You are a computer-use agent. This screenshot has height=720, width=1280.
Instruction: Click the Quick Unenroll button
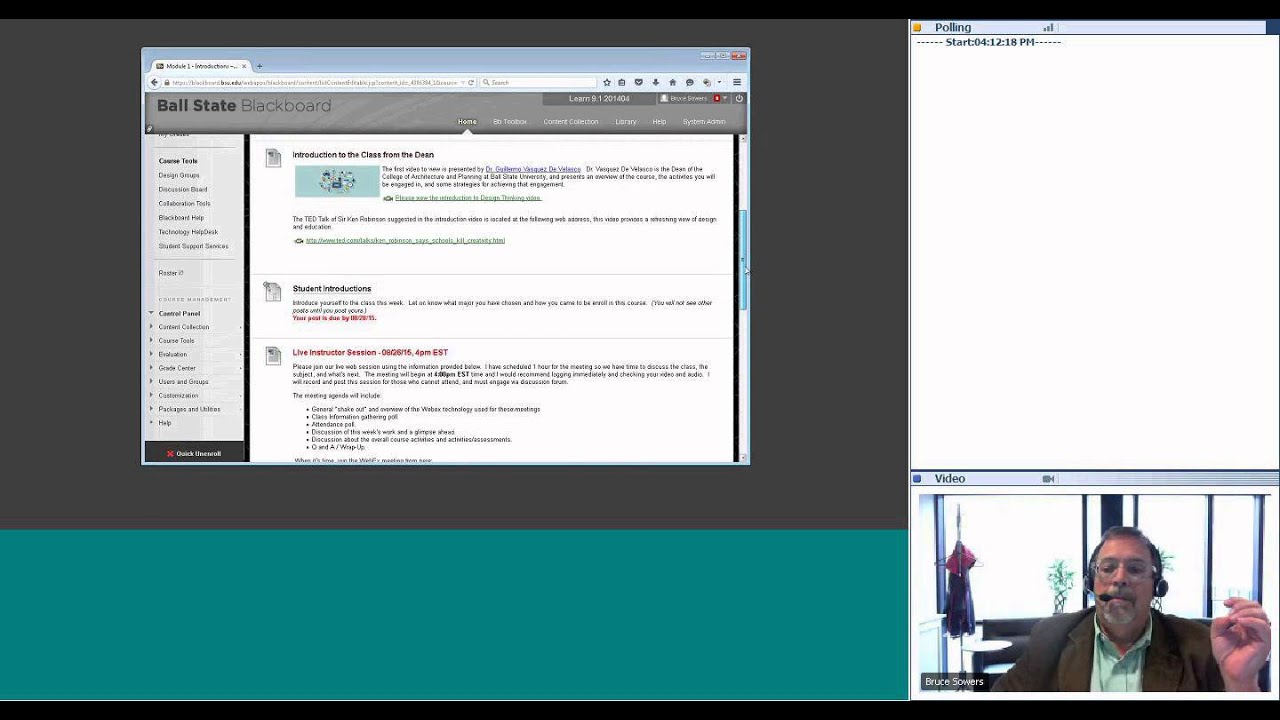tap(194, 453)
